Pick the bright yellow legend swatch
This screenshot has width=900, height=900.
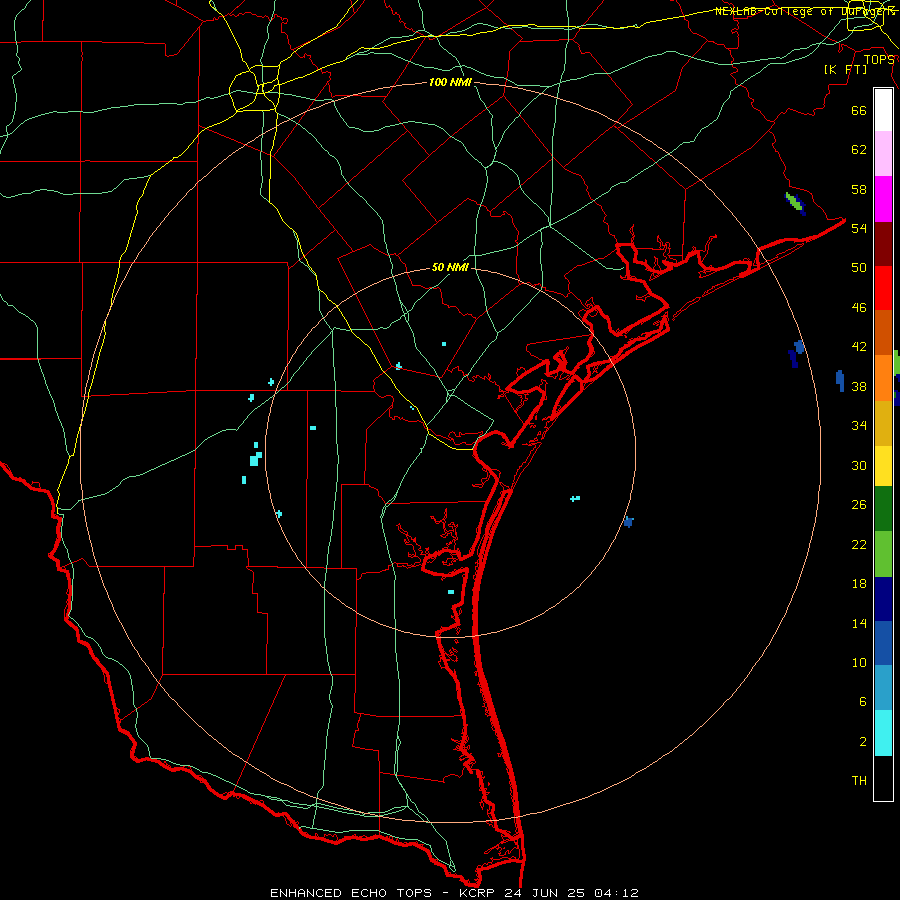[x=883, y=466]
